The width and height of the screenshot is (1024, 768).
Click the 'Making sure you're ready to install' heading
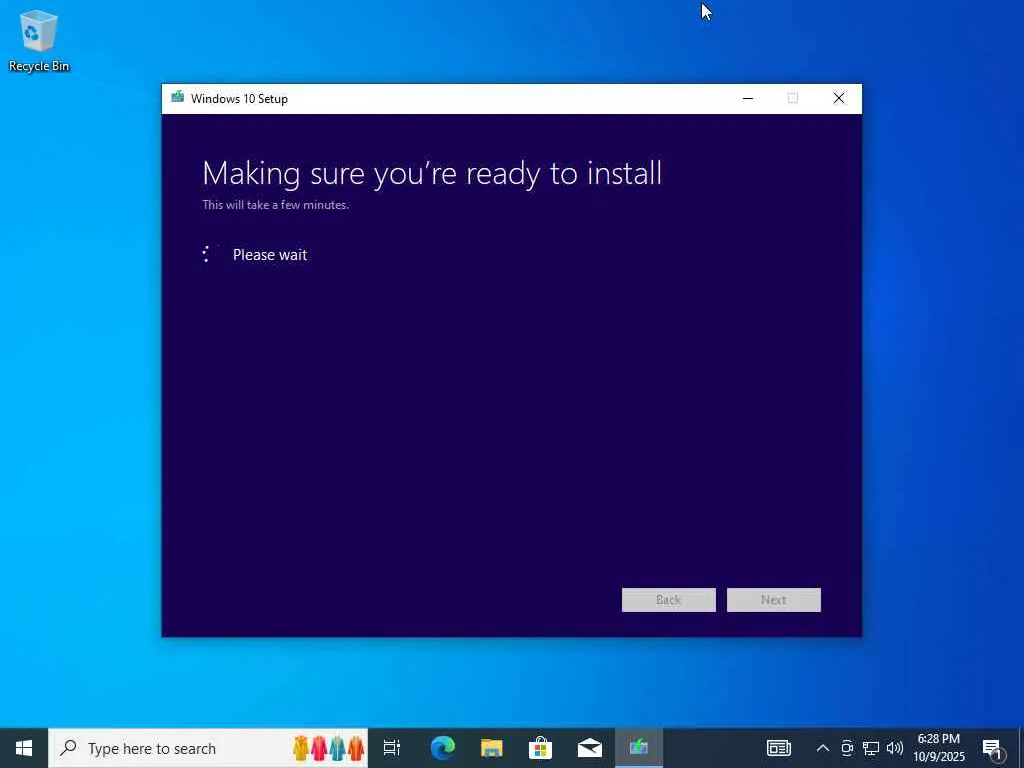pos(432,174)
